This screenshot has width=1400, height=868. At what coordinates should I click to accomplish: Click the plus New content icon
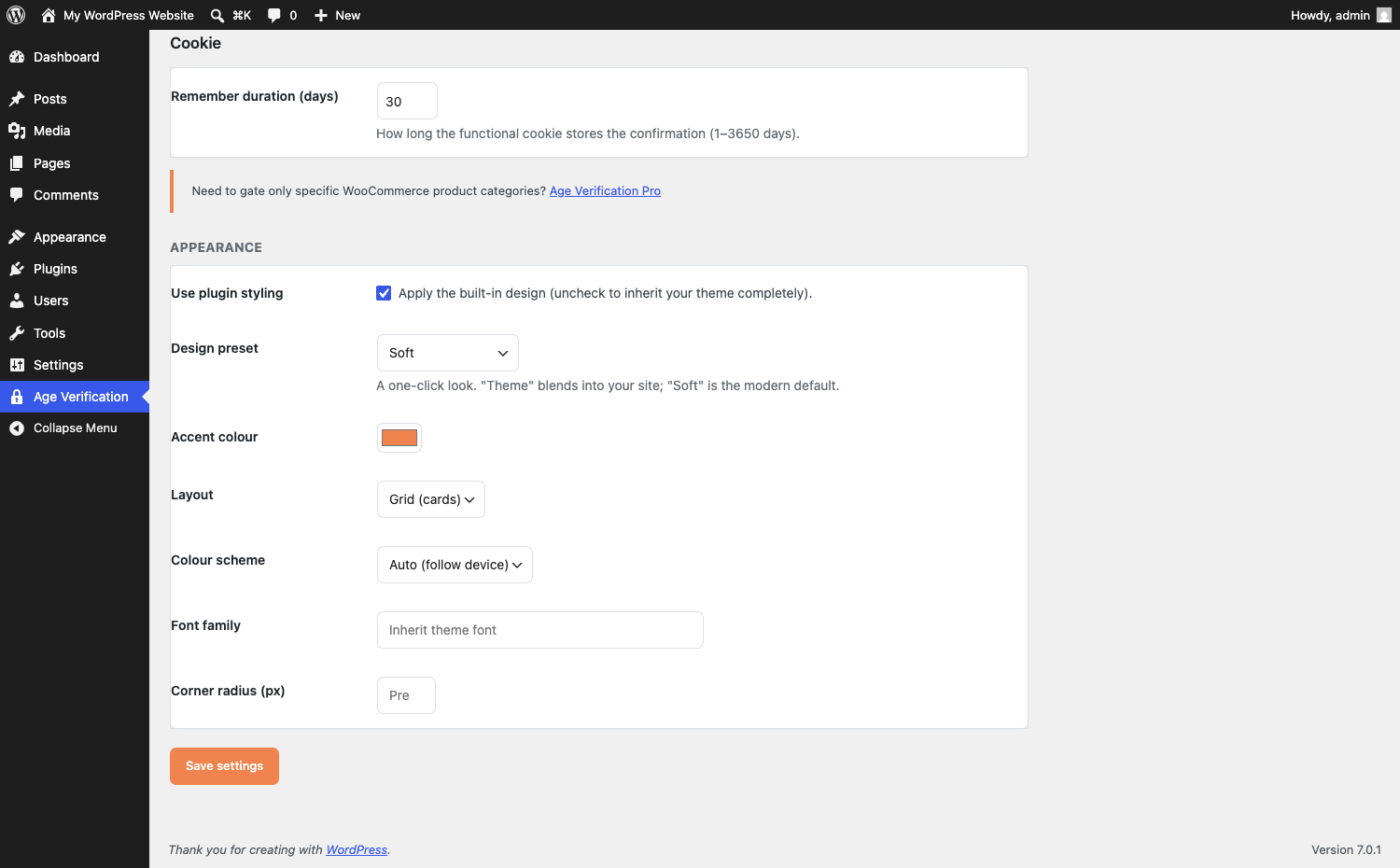point(321,15)
